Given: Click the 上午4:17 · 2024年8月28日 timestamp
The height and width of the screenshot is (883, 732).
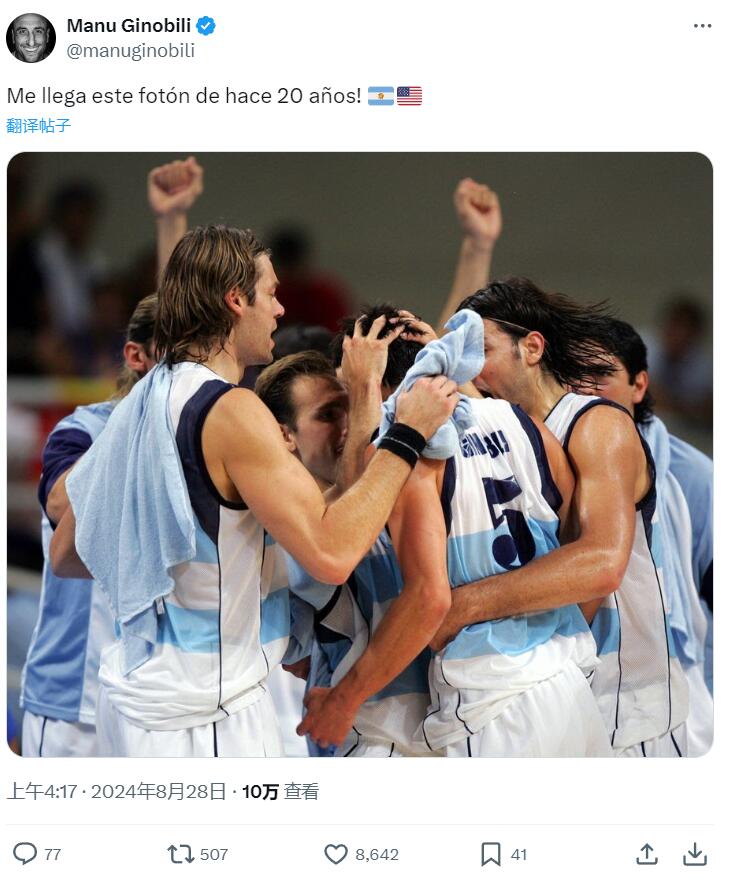Looking at the screenshot, I should [117, 791].
